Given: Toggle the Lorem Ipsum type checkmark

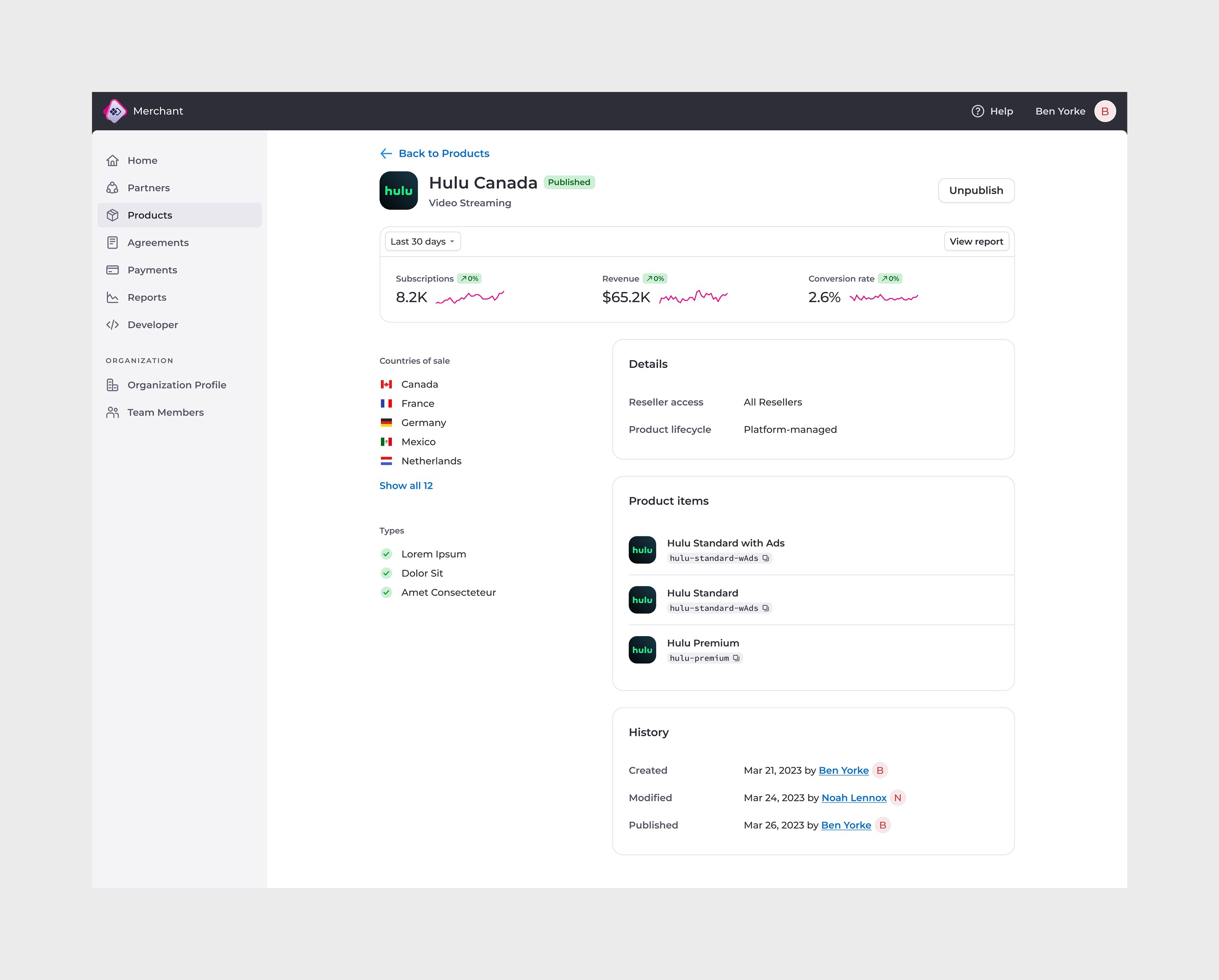Looking at the screenshot, I should pos(387,554).
